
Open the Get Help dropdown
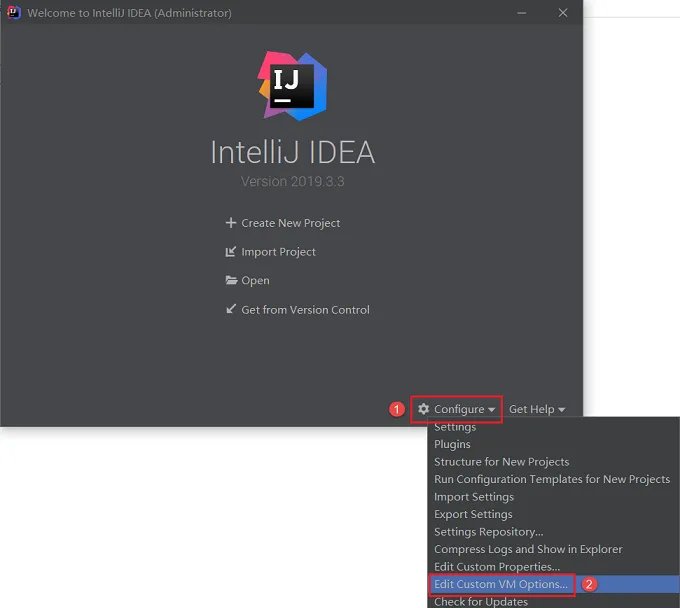pos(537,409)
